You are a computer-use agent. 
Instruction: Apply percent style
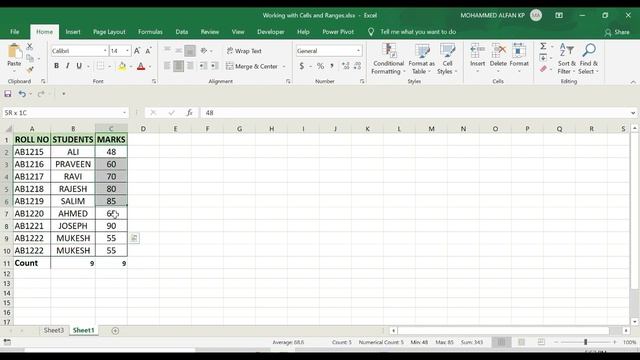[x=320, y=66]
